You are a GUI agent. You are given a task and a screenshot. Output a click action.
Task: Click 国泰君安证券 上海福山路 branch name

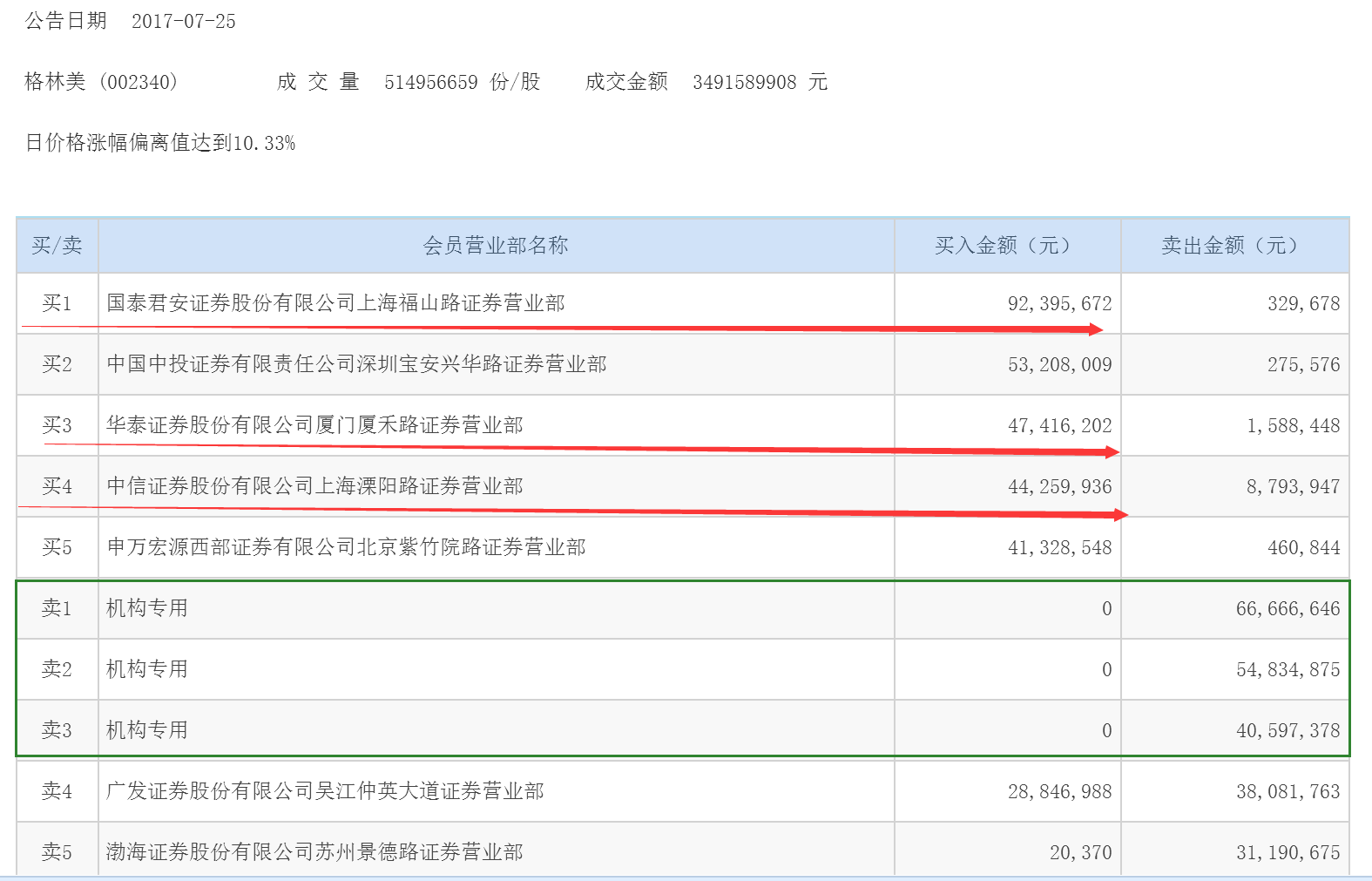tap(335, 303)
